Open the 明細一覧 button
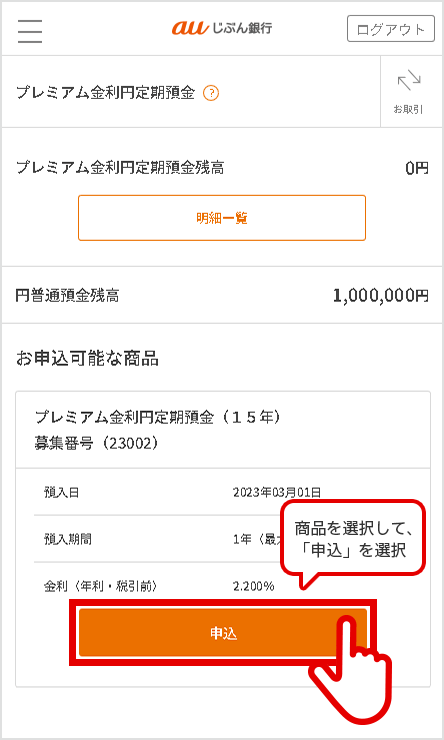This screenshot has width=444, height=740. (x=222, y=218)
